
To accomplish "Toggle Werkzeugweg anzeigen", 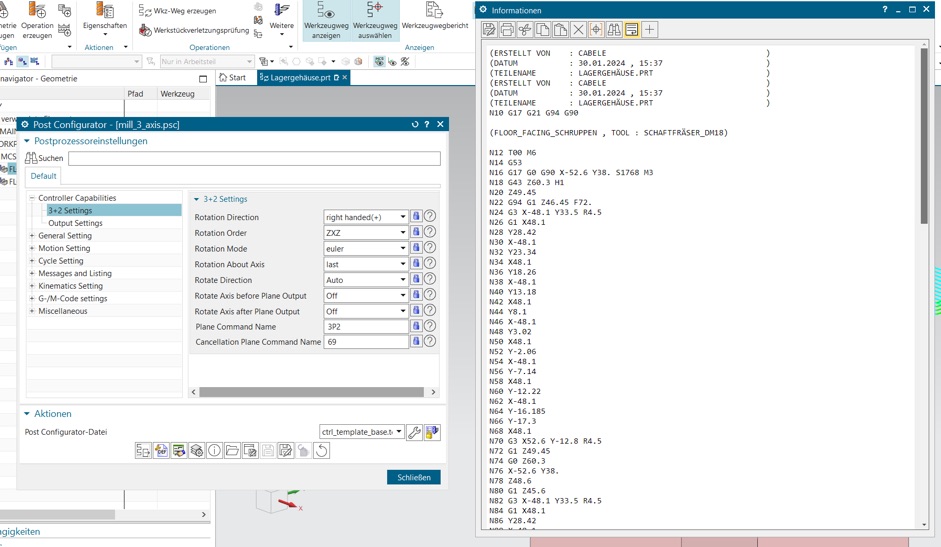I will pyautogui.click(x=326, y=20).
